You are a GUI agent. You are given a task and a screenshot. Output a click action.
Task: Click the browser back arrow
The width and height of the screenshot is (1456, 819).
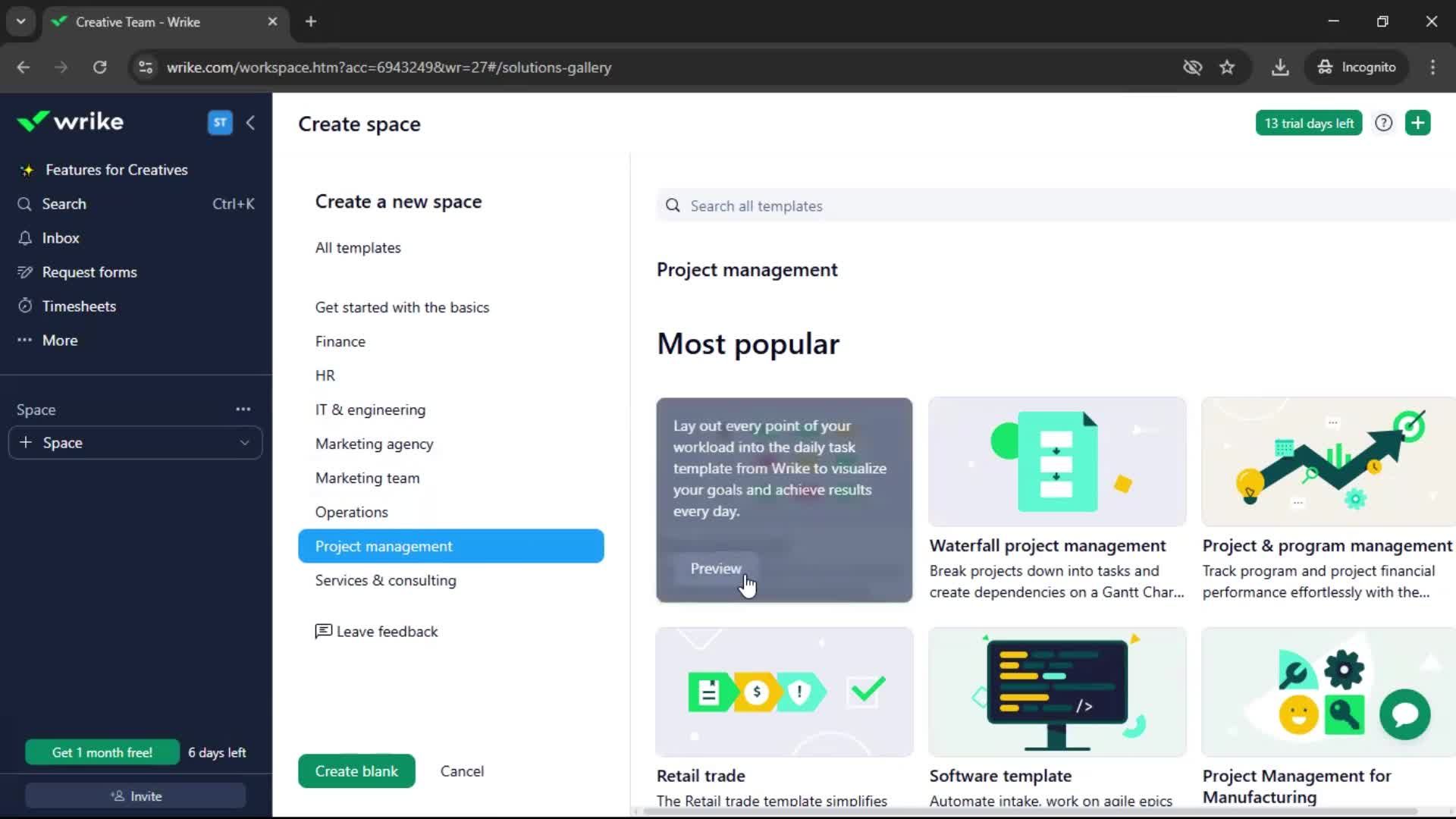pos(24,67)
